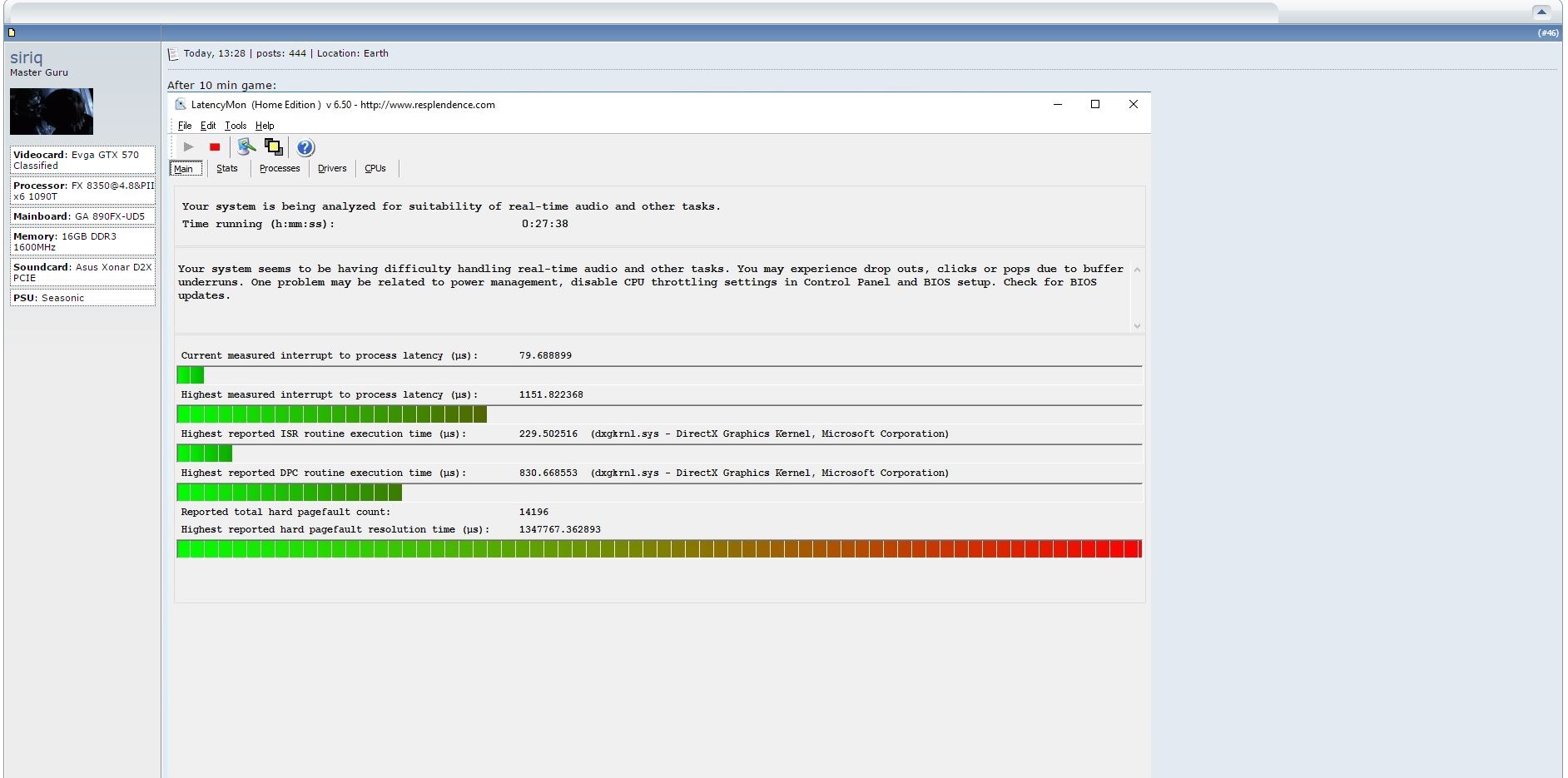Click the highest DPC execution time bar
1568x778 pixels.
(659, 493)
